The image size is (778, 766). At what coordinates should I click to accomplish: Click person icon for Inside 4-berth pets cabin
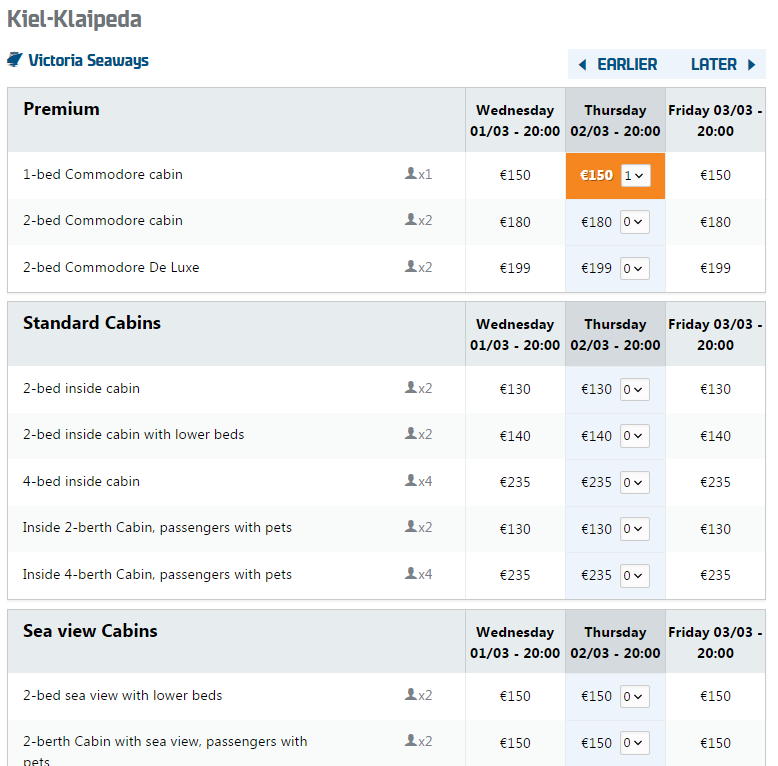point(411,574)
